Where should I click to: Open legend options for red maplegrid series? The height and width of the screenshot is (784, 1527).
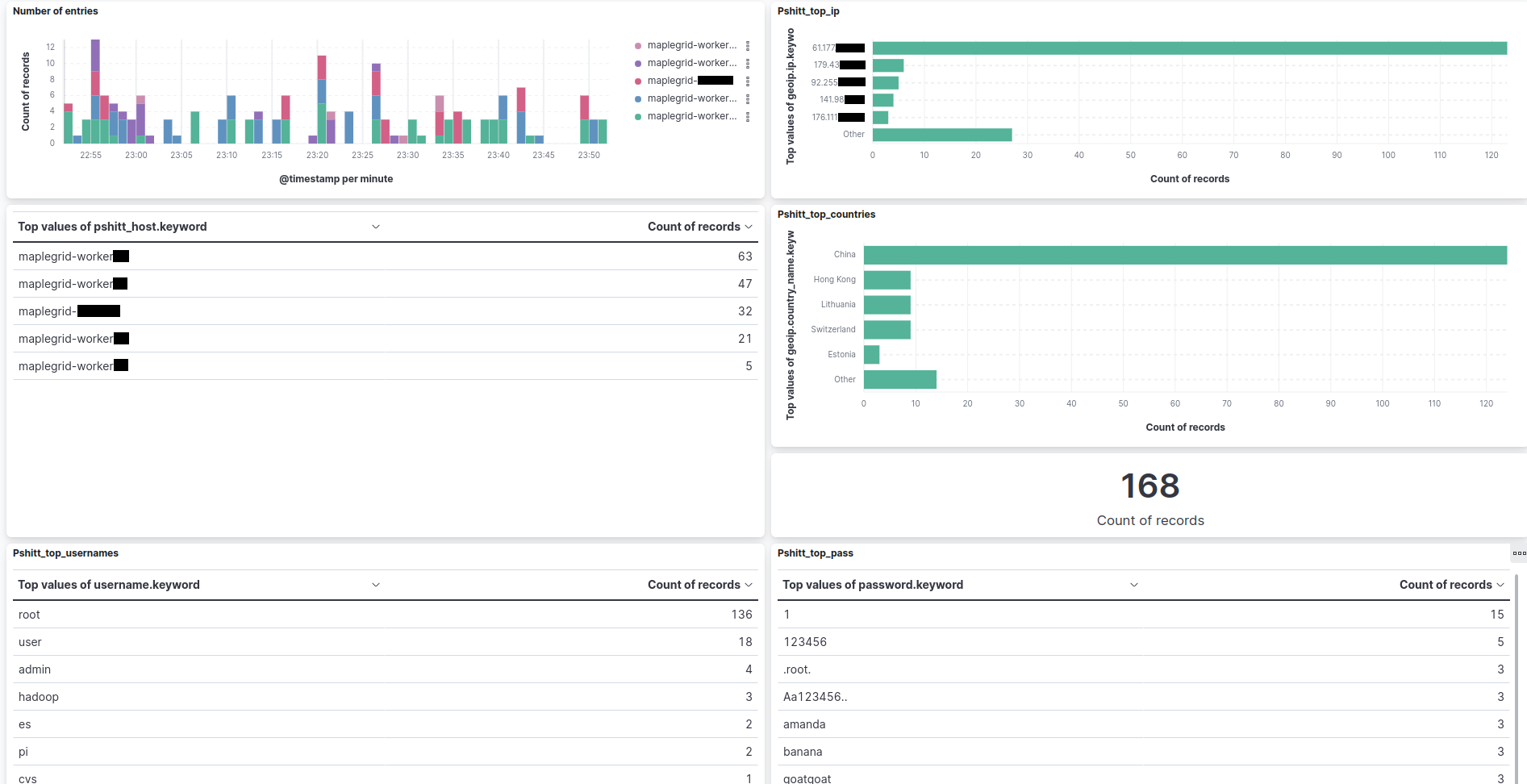(748, 81)
